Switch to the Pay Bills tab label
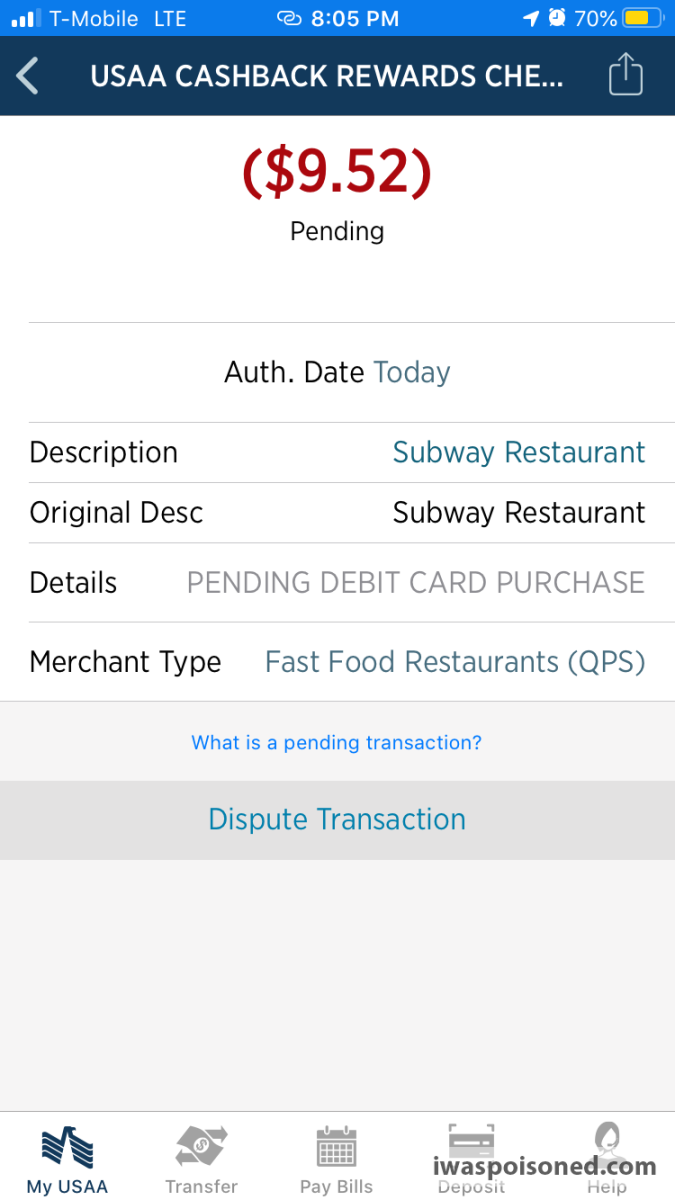675x1200 pixels. (x=336, y=1187)
